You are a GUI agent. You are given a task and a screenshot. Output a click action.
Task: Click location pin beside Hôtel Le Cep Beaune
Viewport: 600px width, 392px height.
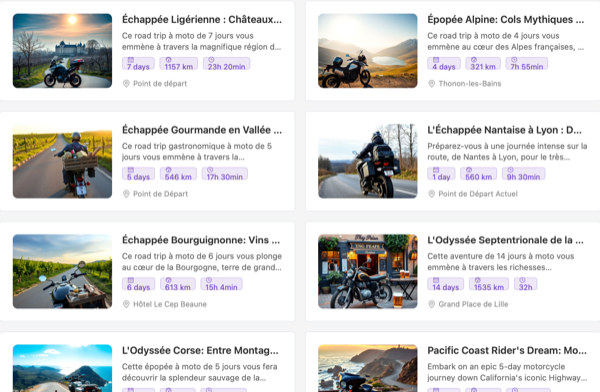coord(126,304)
